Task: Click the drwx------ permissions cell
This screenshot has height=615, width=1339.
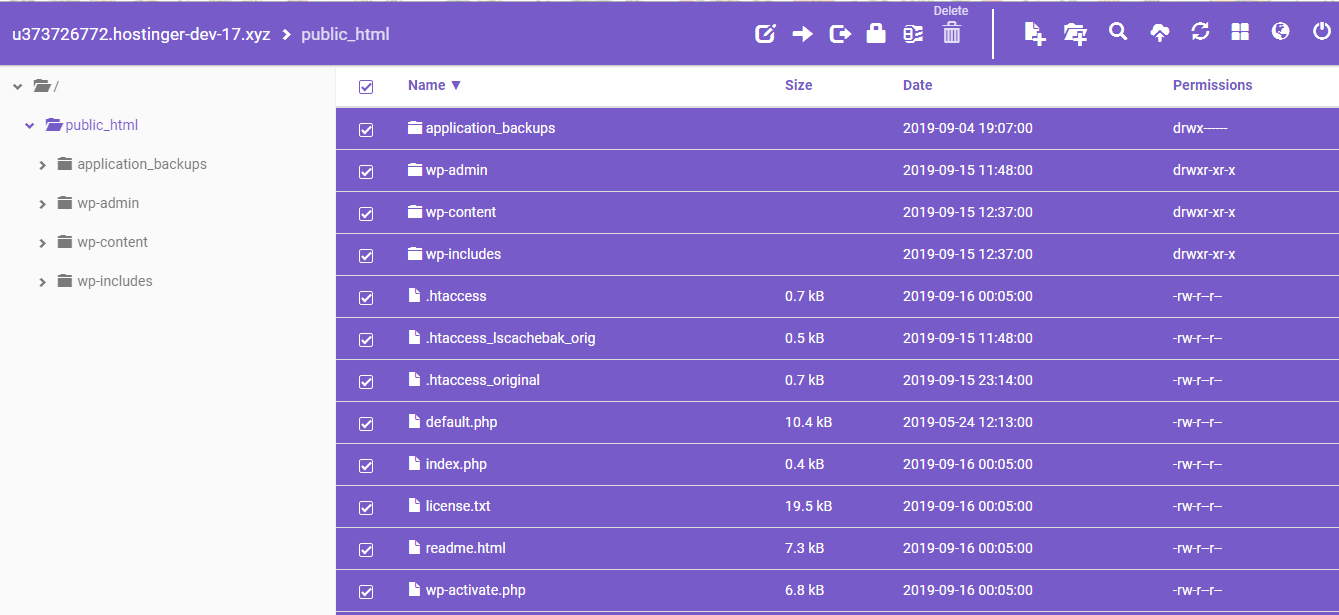Action: click(1199, 128)
